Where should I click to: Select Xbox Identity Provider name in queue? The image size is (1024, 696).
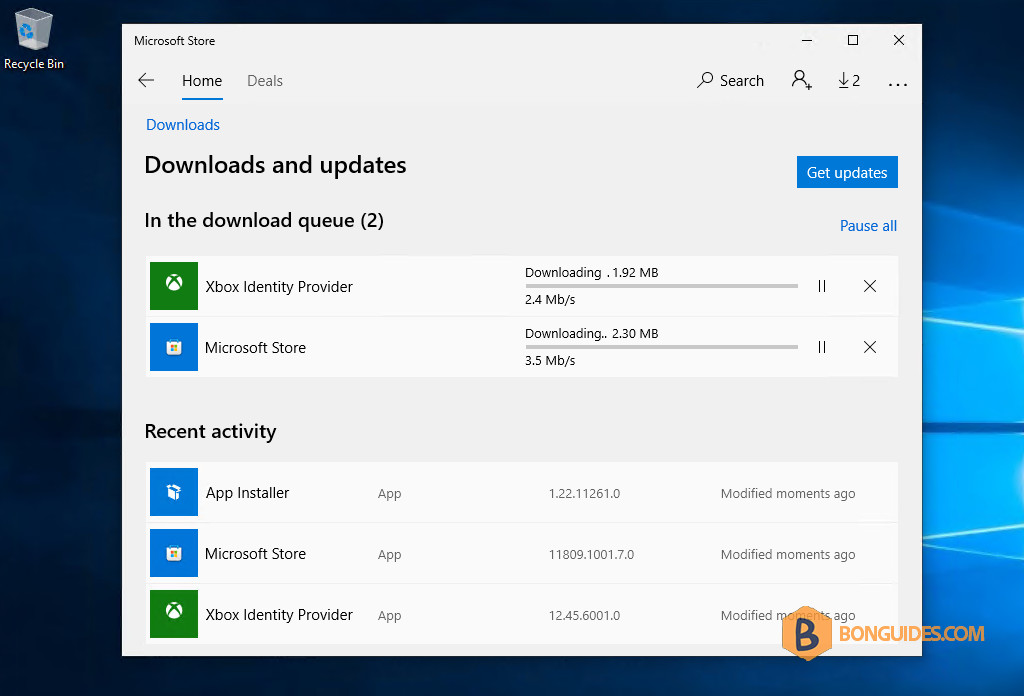click(x=279, y=287)
